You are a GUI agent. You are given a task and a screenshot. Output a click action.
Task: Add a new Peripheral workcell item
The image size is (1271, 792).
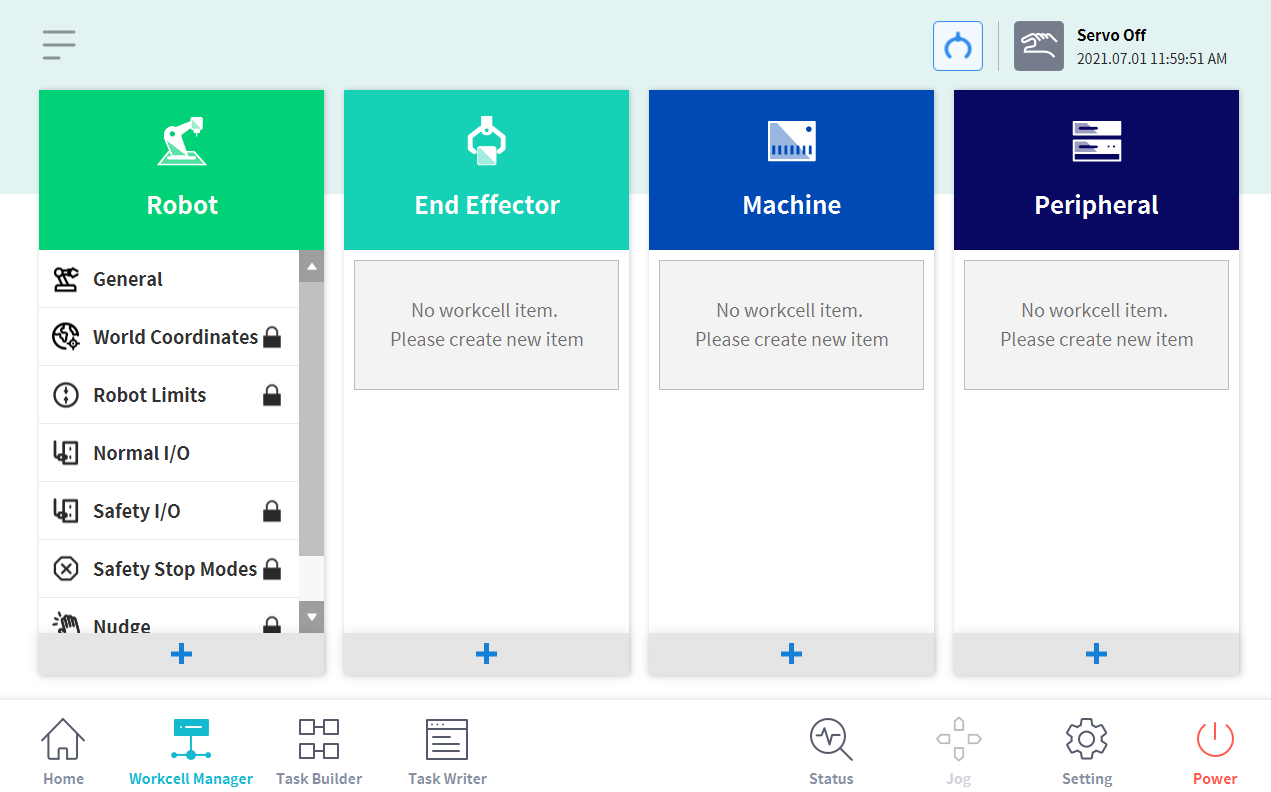click(x=1096, y=654)
